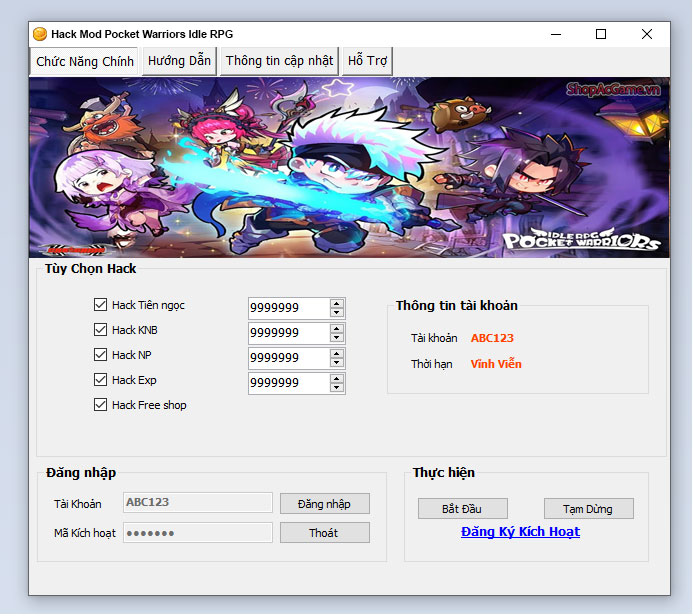This screenshot has height=616, width=693.
Task: Toggle the Hack KNB checkbox
Action: click(x=100, y=330)
